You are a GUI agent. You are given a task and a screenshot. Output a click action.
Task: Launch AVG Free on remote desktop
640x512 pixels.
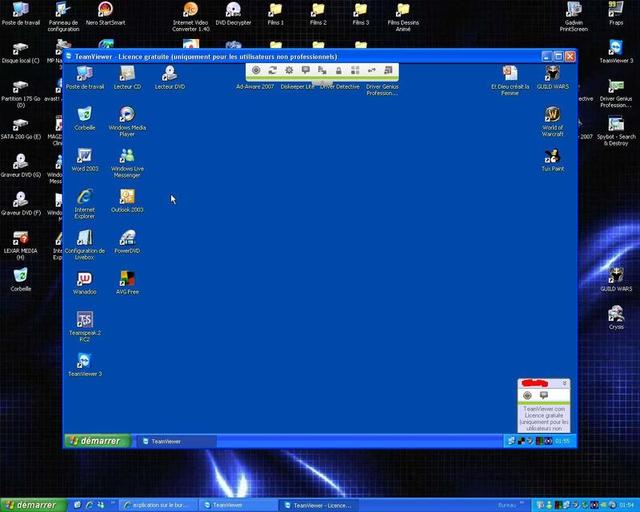pyautogui.click(x=127, y=283)
